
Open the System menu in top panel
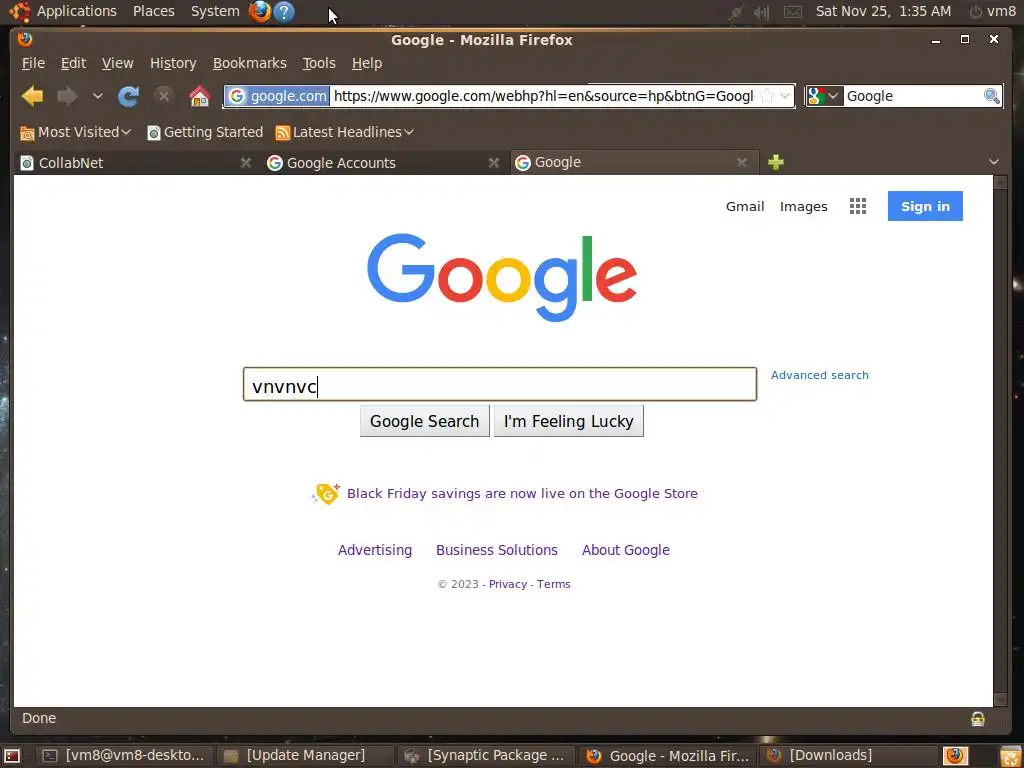[x=215, y=11]
